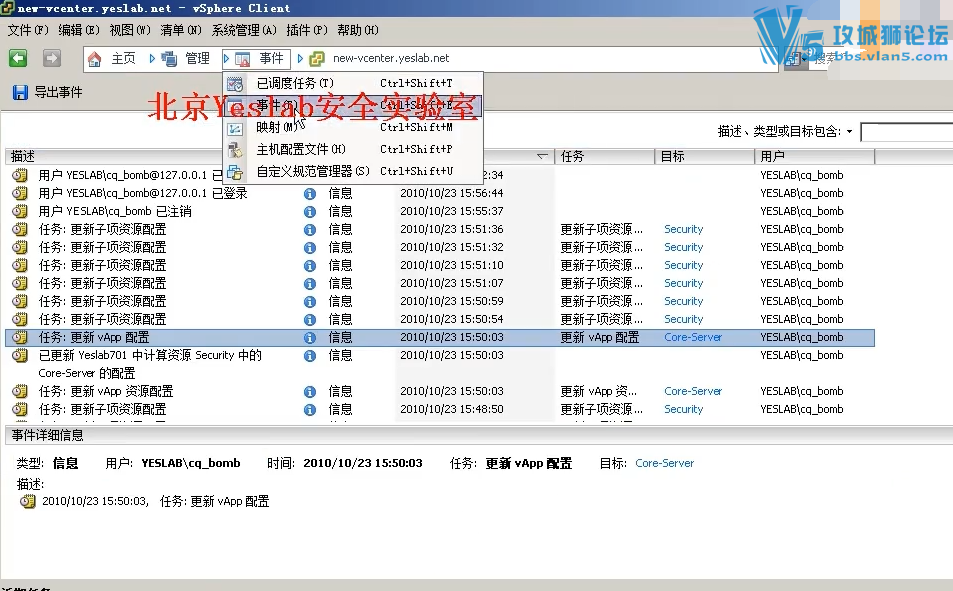Click the 导出事件 button
953x591 pixels.
[x=47, y=92]
